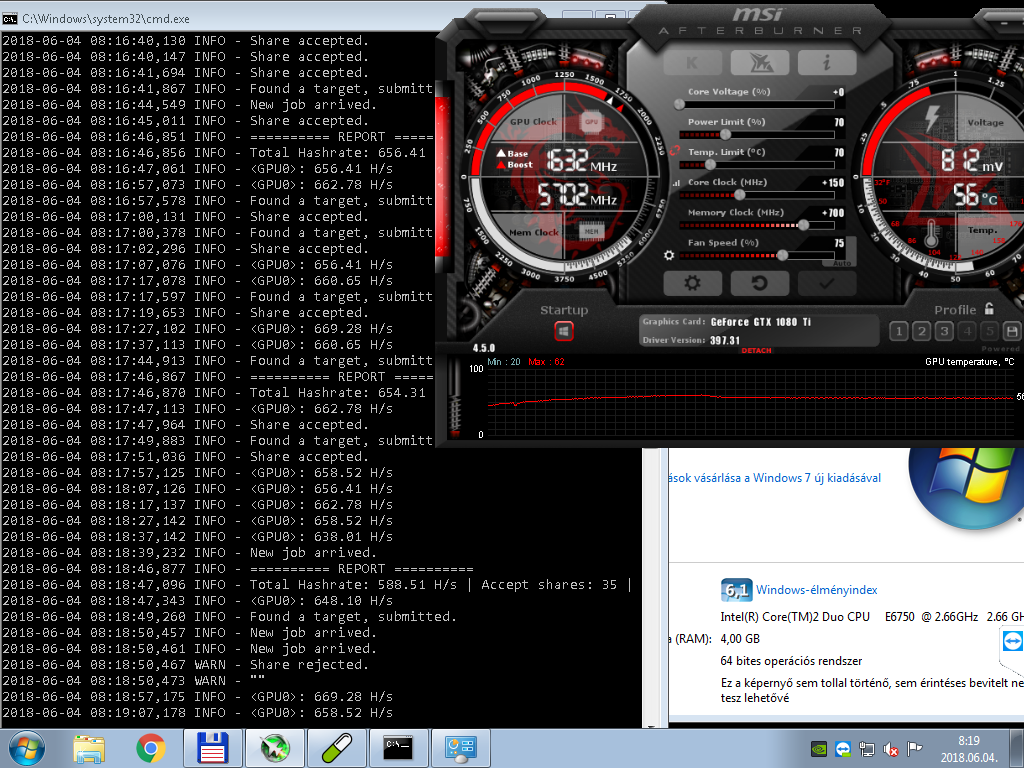Viewport: 1024px width, 768px height.
Task: Click the muted volume tray icon
Action: point(891,749)
